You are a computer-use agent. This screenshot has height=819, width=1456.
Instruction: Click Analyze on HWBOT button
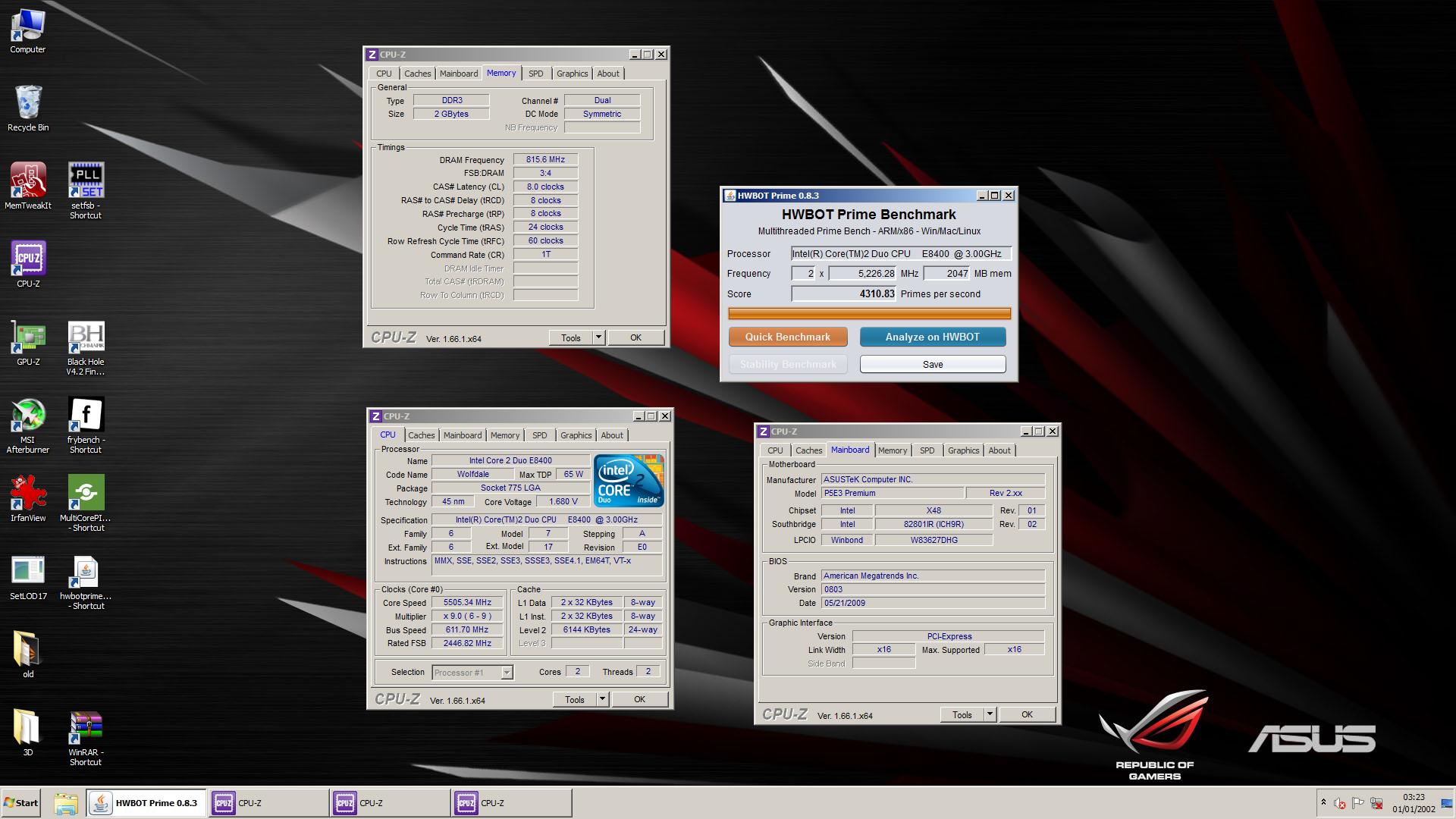pos(932,337)
